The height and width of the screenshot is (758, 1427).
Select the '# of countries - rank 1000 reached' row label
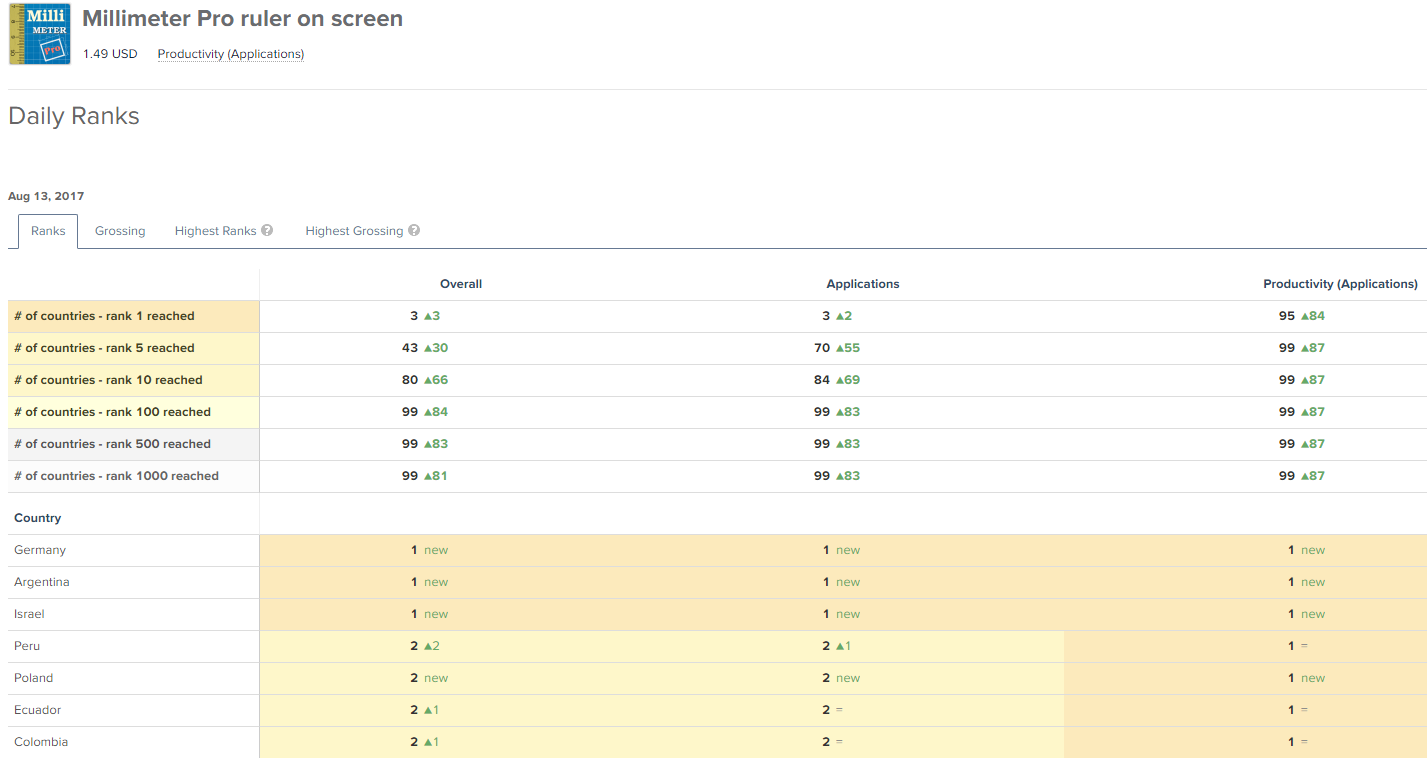[116, 476]
